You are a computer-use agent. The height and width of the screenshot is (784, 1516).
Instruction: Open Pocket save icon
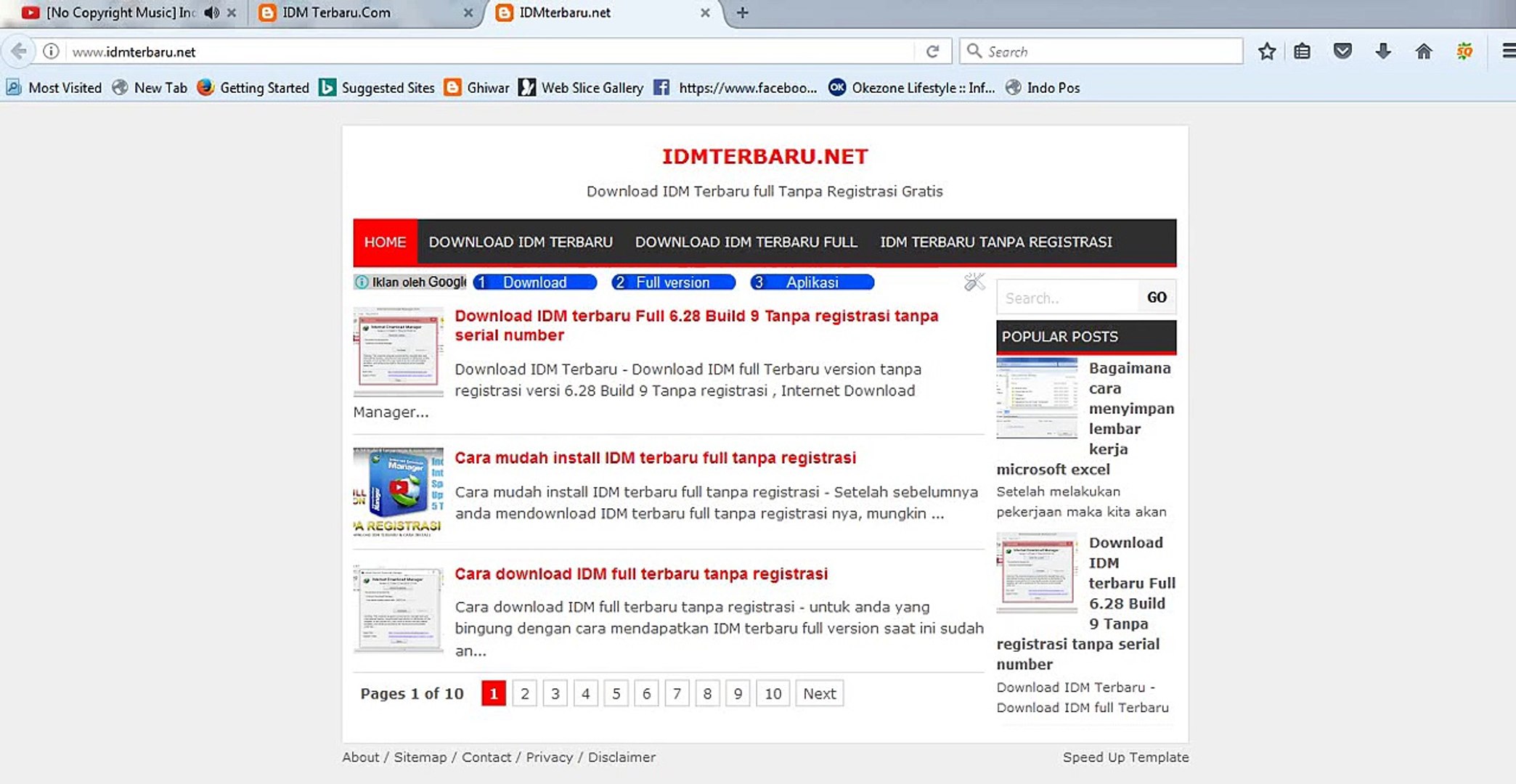pos(1342,52)
